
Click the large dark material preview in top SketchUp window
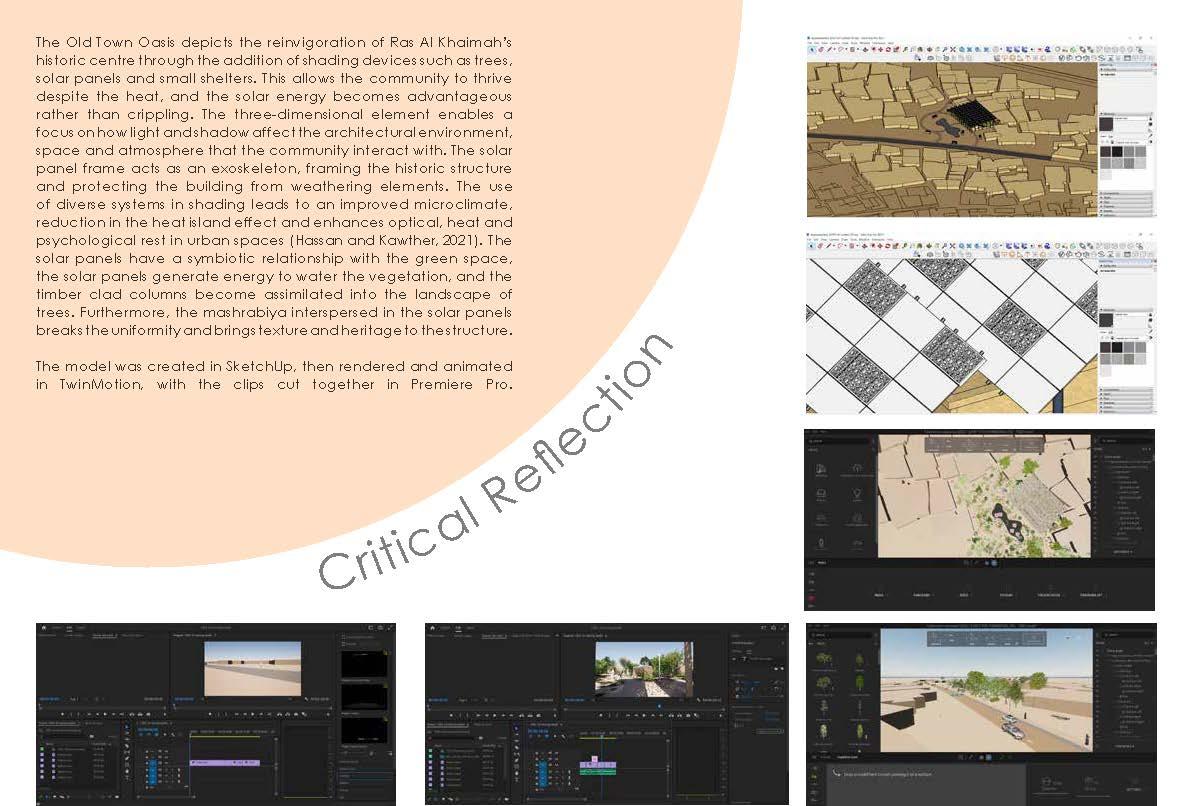coord(1106,124)
